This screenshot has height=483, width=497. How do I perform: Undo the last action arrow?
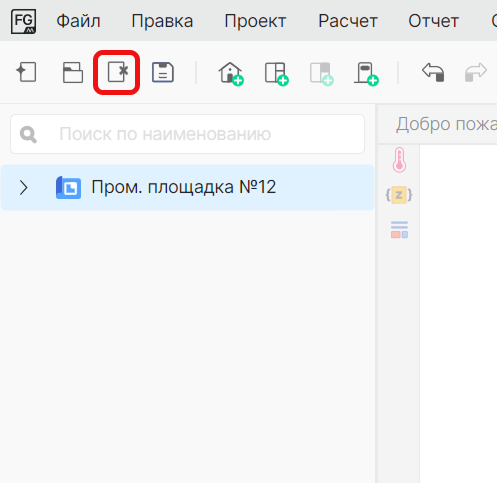pyautogui.click(x=433, y=72)
